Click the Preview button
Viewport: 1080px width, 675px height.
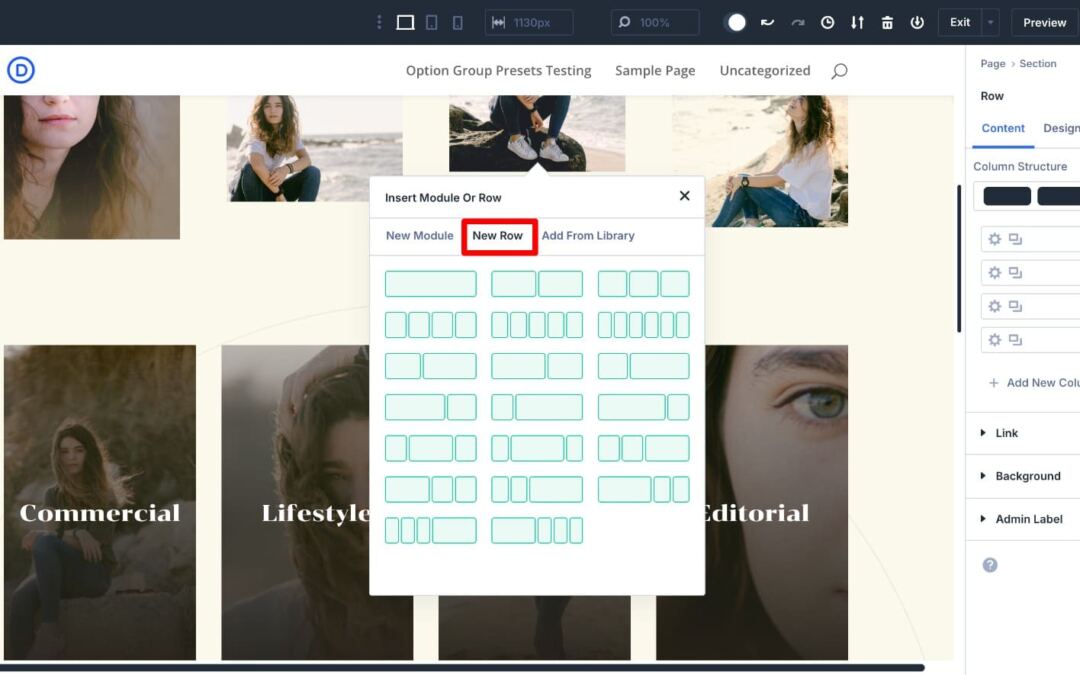[x=1044, y=22]
